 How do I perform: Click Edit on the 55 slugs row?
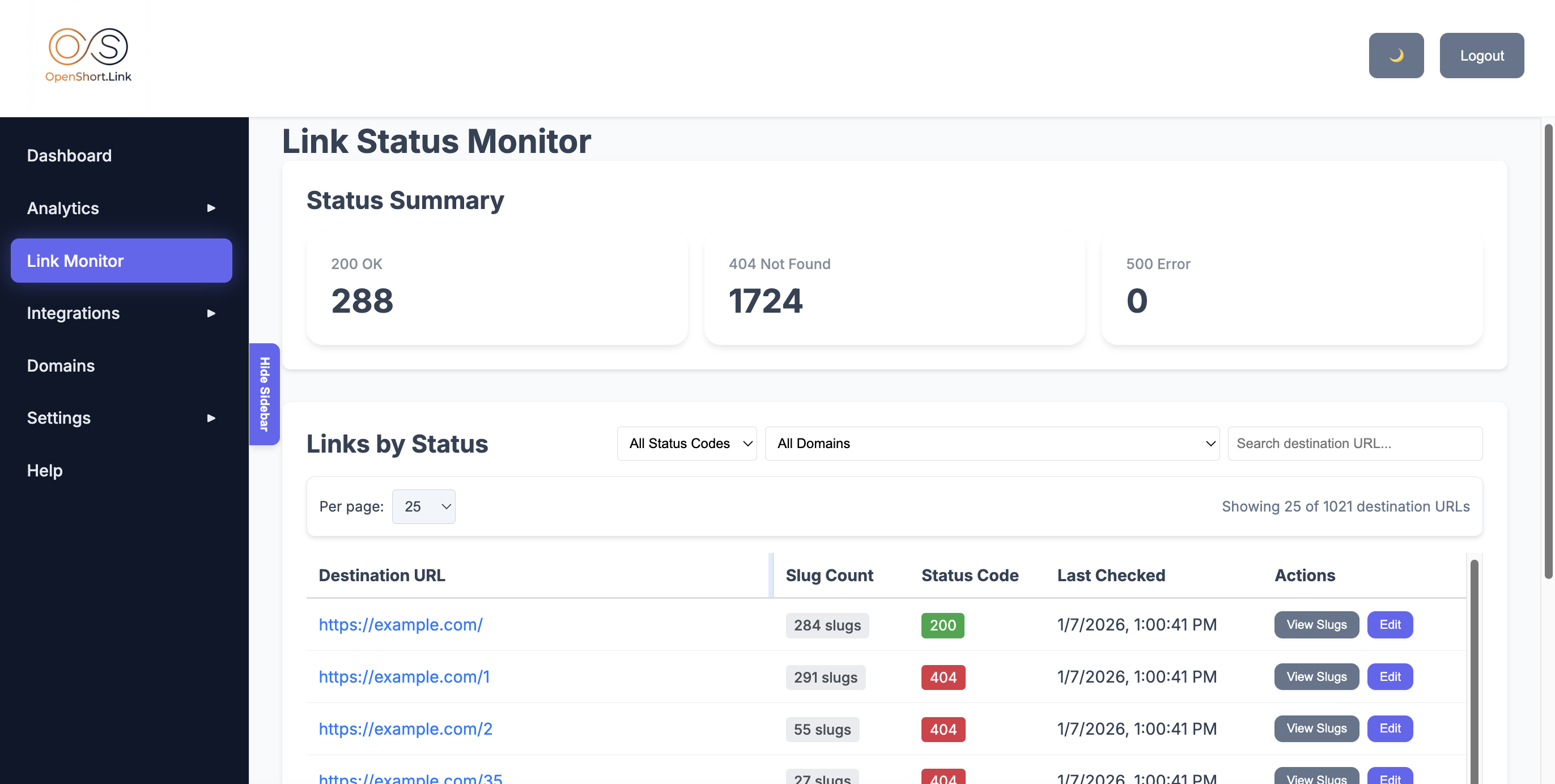pyautogui.click(x=1390, y=728)
